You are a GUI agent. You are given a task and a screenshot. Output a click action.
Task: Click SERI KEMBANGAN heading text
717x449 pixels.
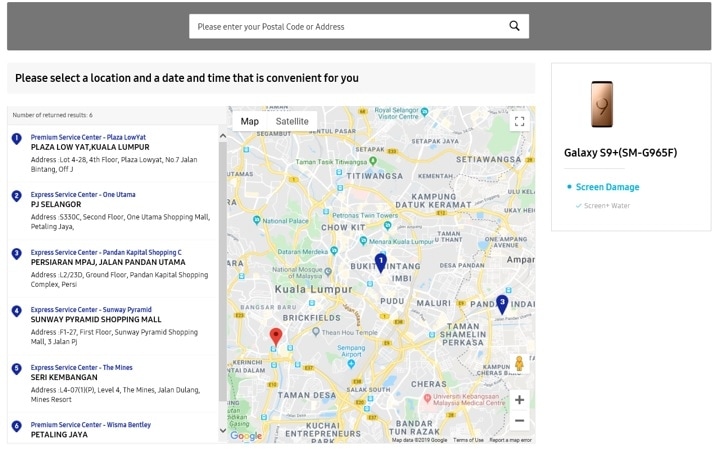click(64, 377)
